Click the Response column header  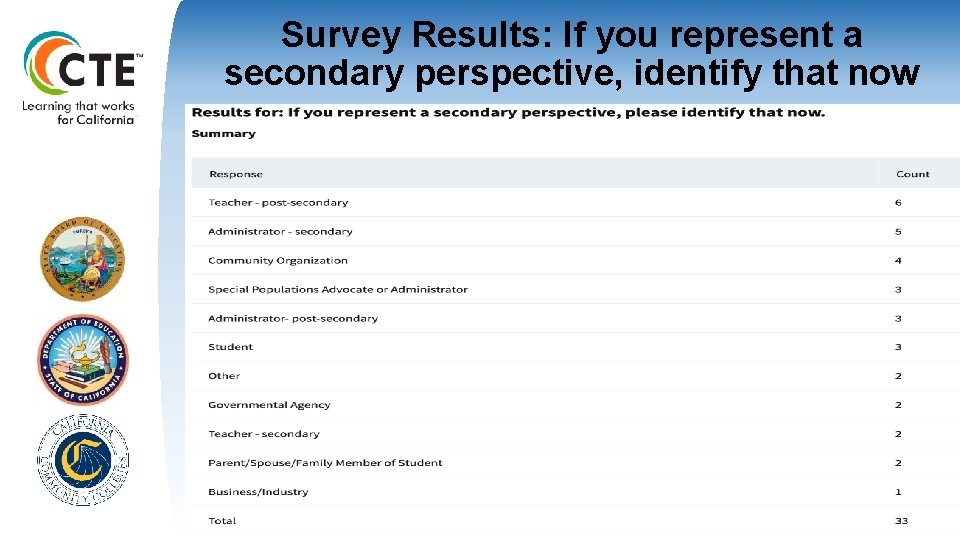click(x=236, y=174)
